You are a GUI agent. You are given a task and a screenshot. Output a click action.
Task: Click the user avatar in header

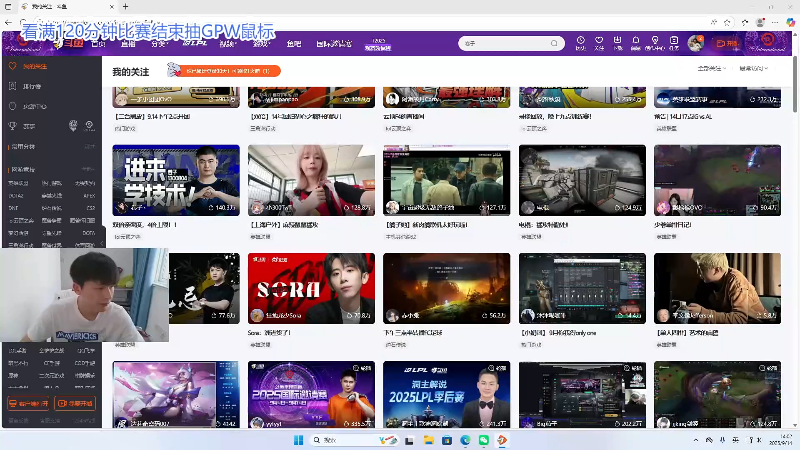[695, 43]
